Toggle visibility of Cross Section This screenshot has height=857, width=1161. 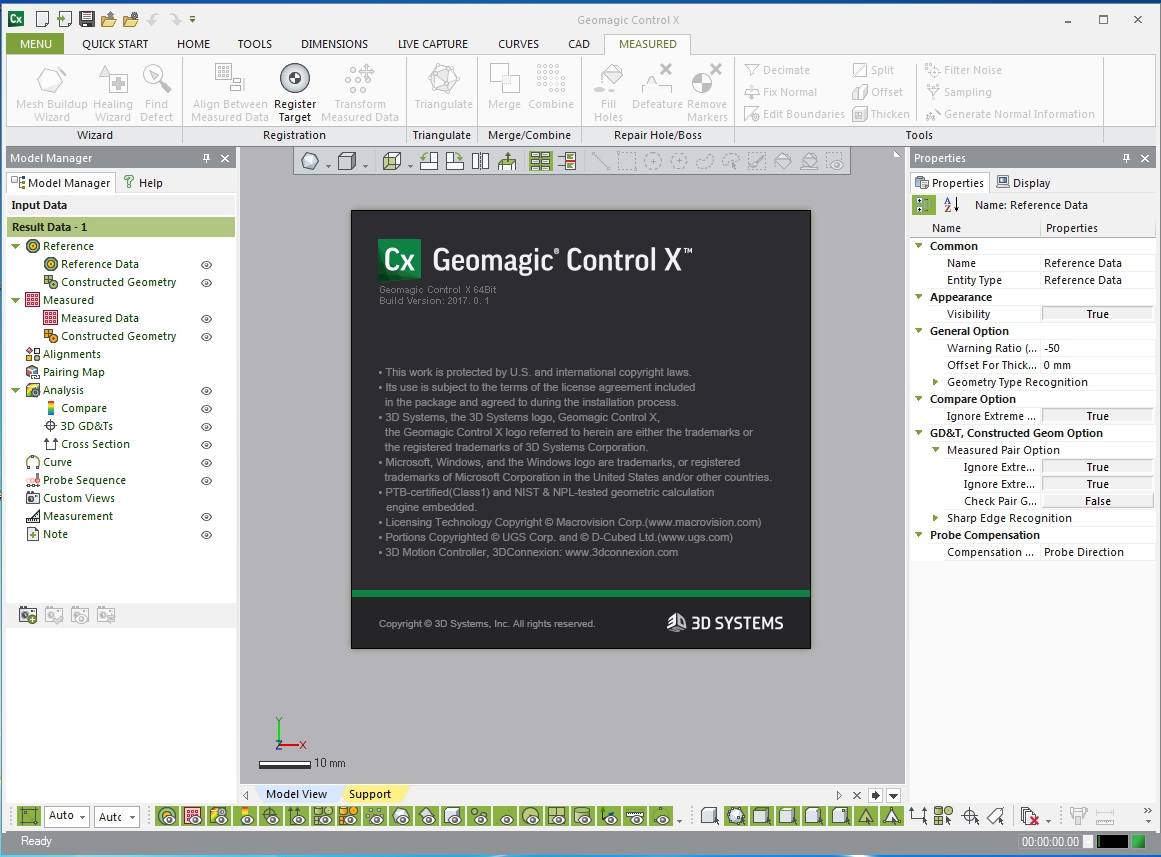coord(207,444)
